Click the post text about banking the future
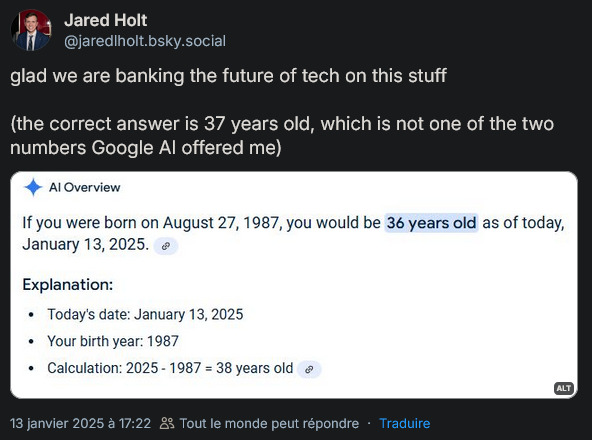 tap(228, 76)
